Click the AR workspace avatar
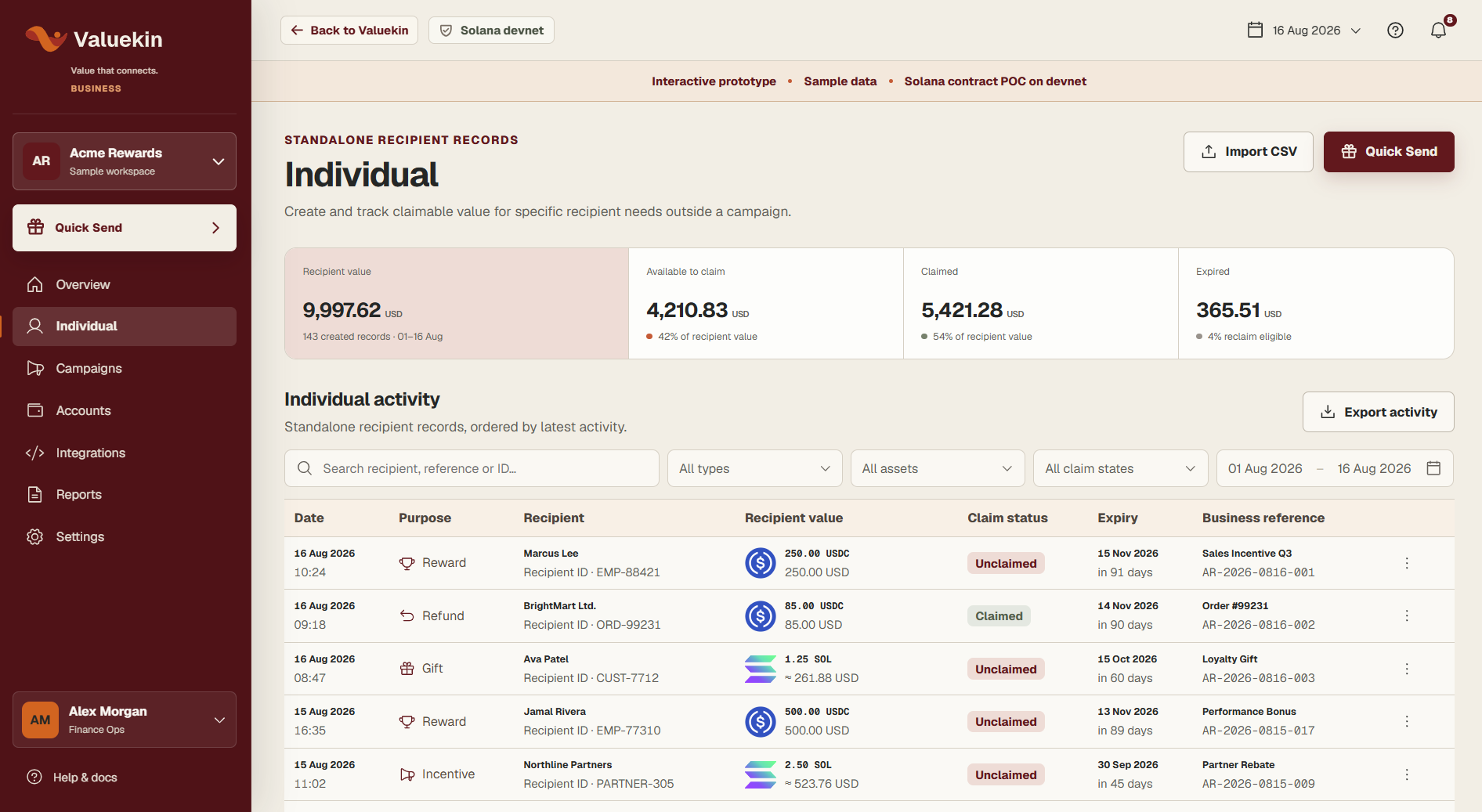 click(42, 161)
